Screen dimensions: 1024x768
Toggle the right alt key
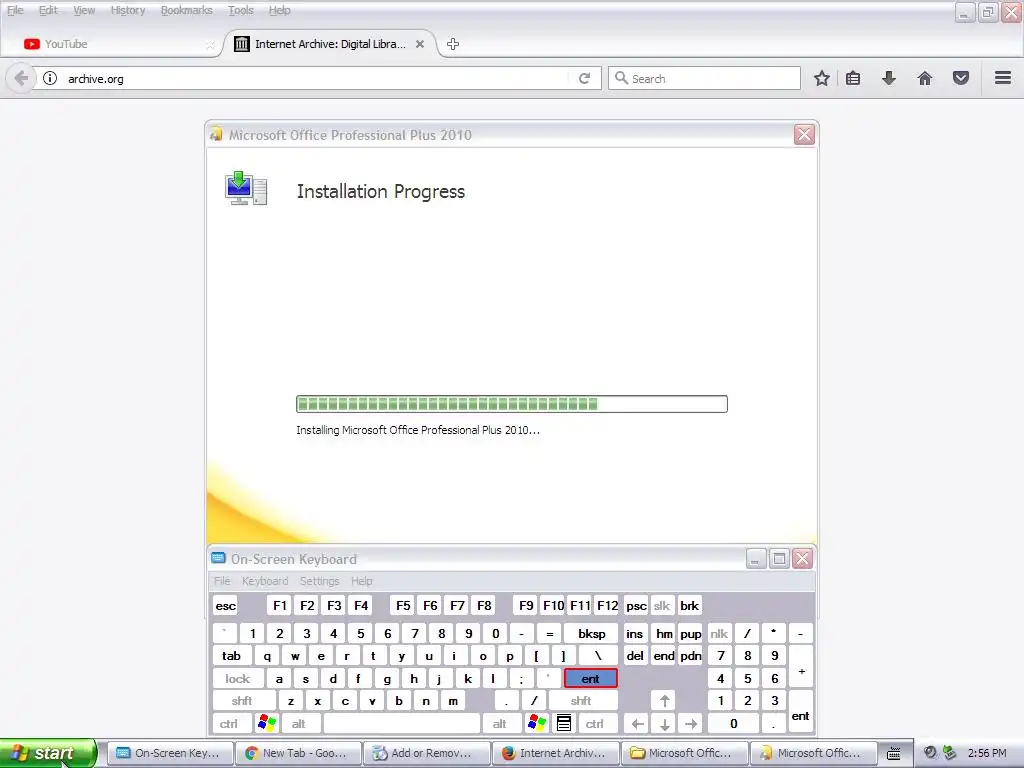(x=500, y=724)
